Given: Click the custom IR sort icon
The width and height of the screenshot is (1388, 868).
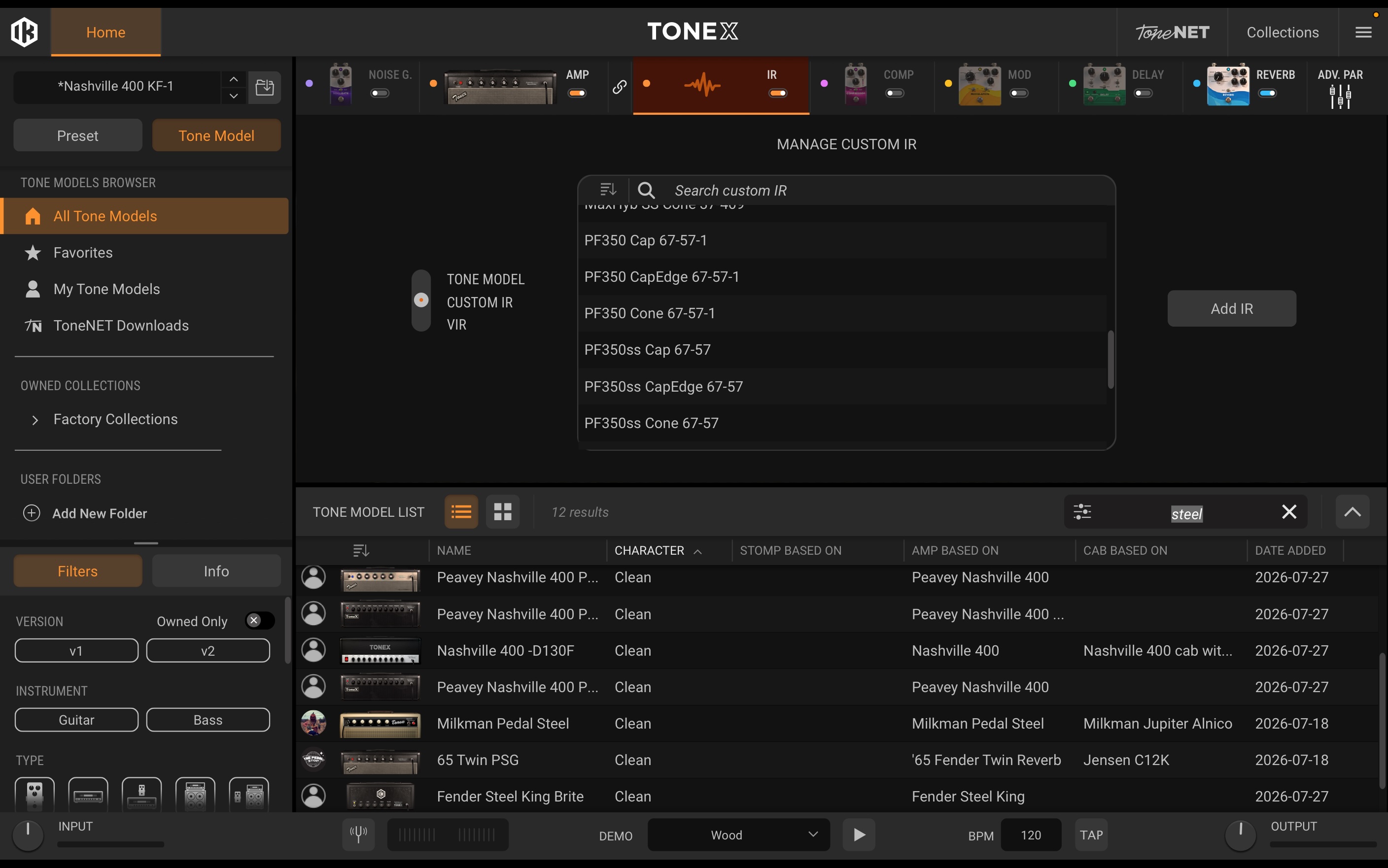Looking at the screenshot, I should tap(608, 190).
